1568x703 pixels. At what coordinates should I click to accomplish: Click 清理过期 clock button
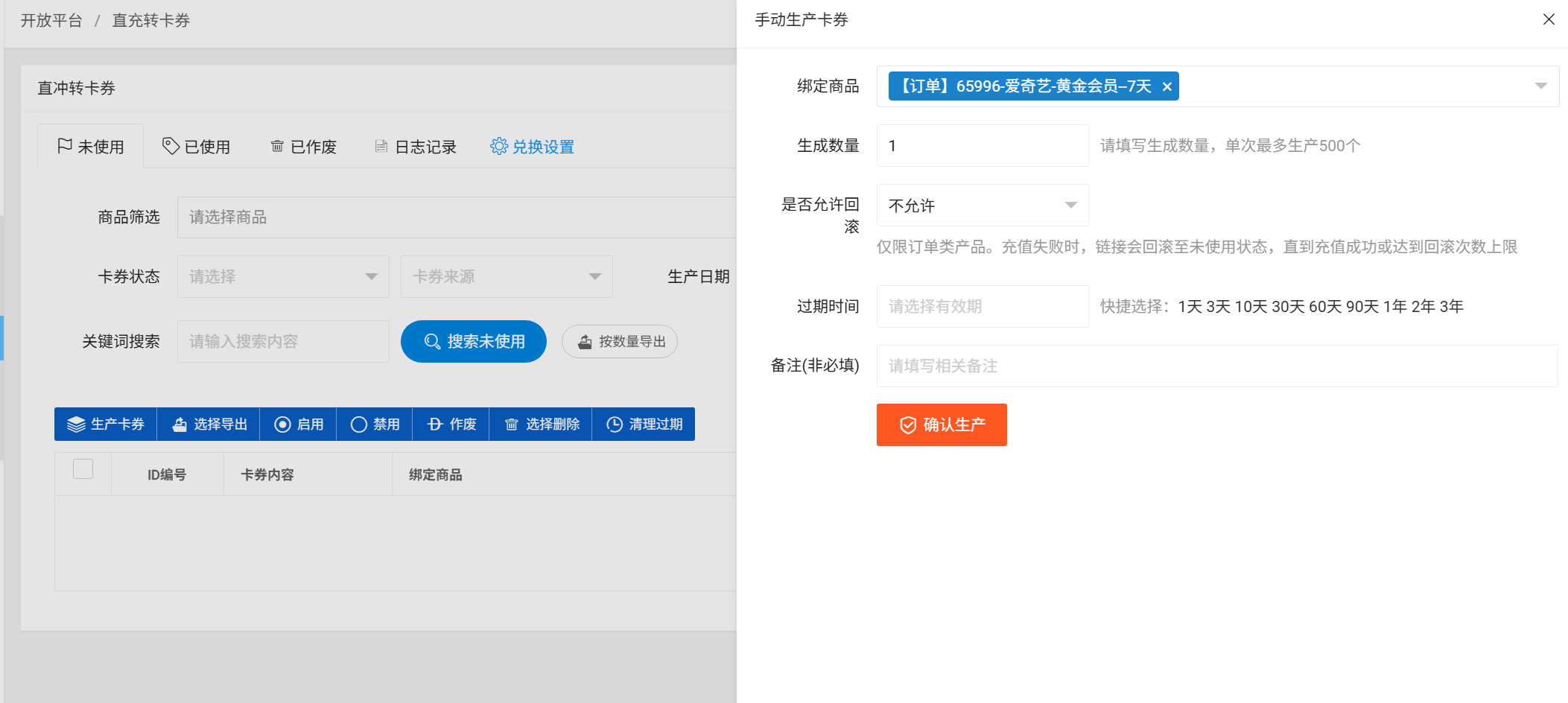coord(644,424)
